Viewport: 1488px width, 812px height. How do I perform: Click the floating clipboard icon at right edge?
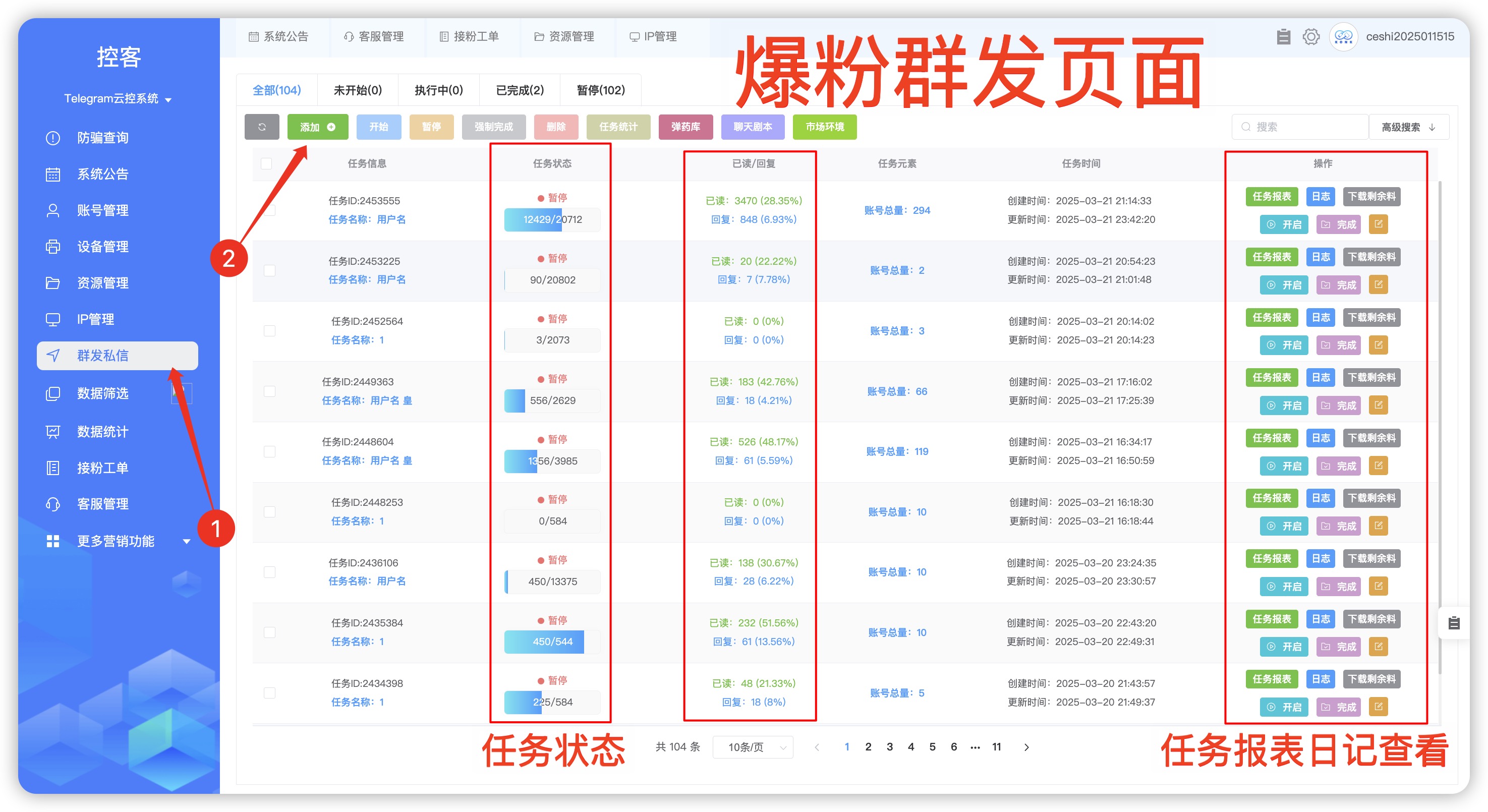pyautogui.click(x=1454, y=622)
